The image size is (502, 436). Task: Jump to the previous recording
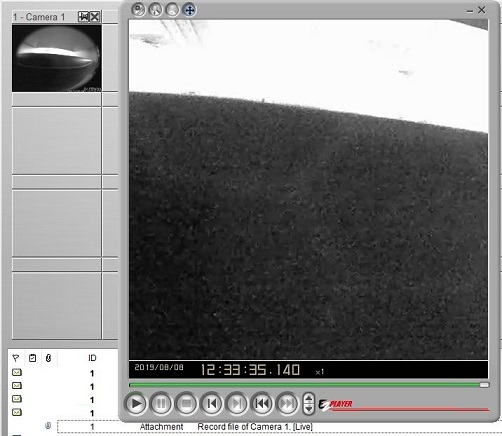click(262, 404)
